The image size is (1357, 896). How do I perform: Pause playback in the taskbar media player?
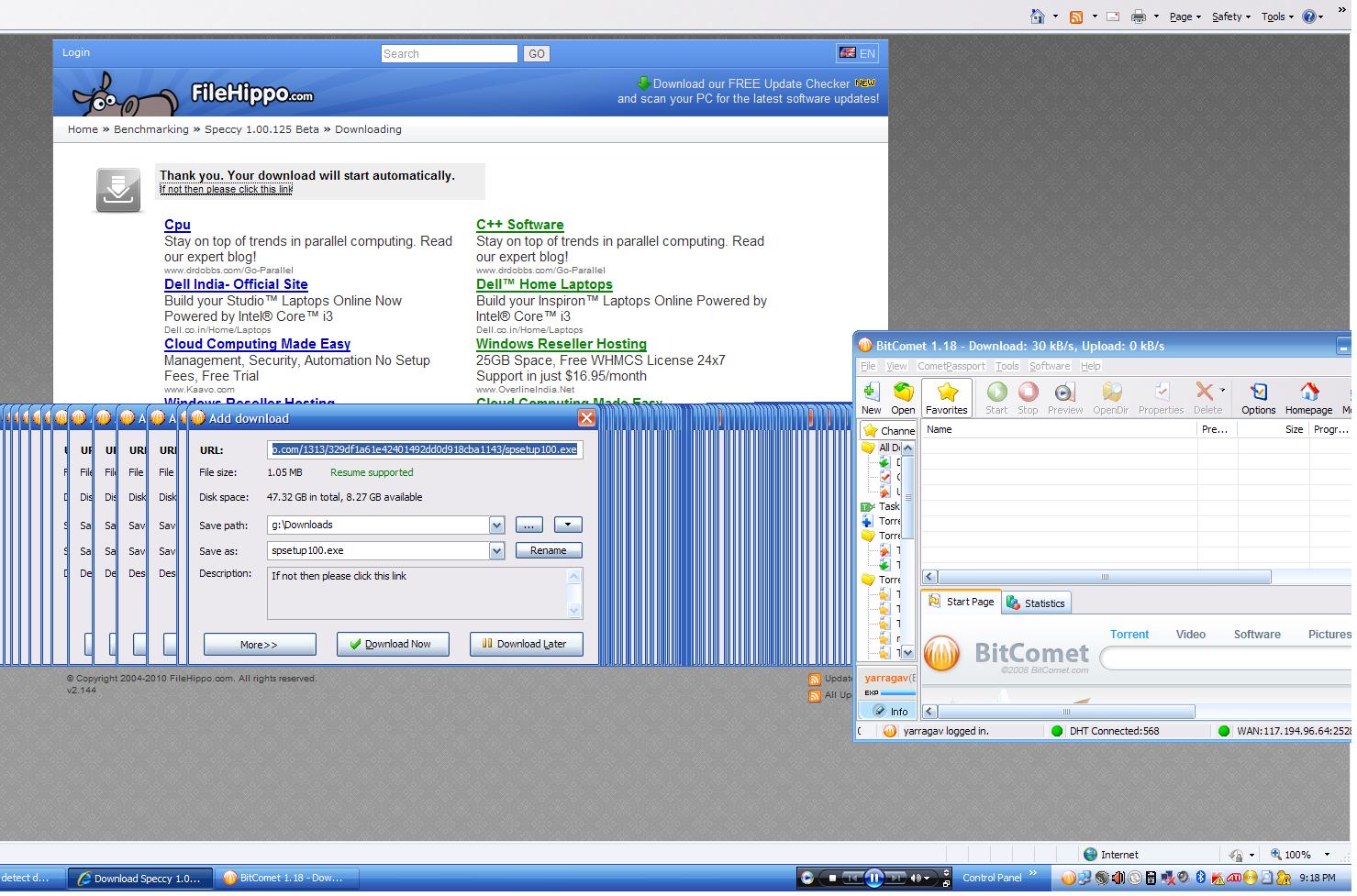[x=873, y=879]
